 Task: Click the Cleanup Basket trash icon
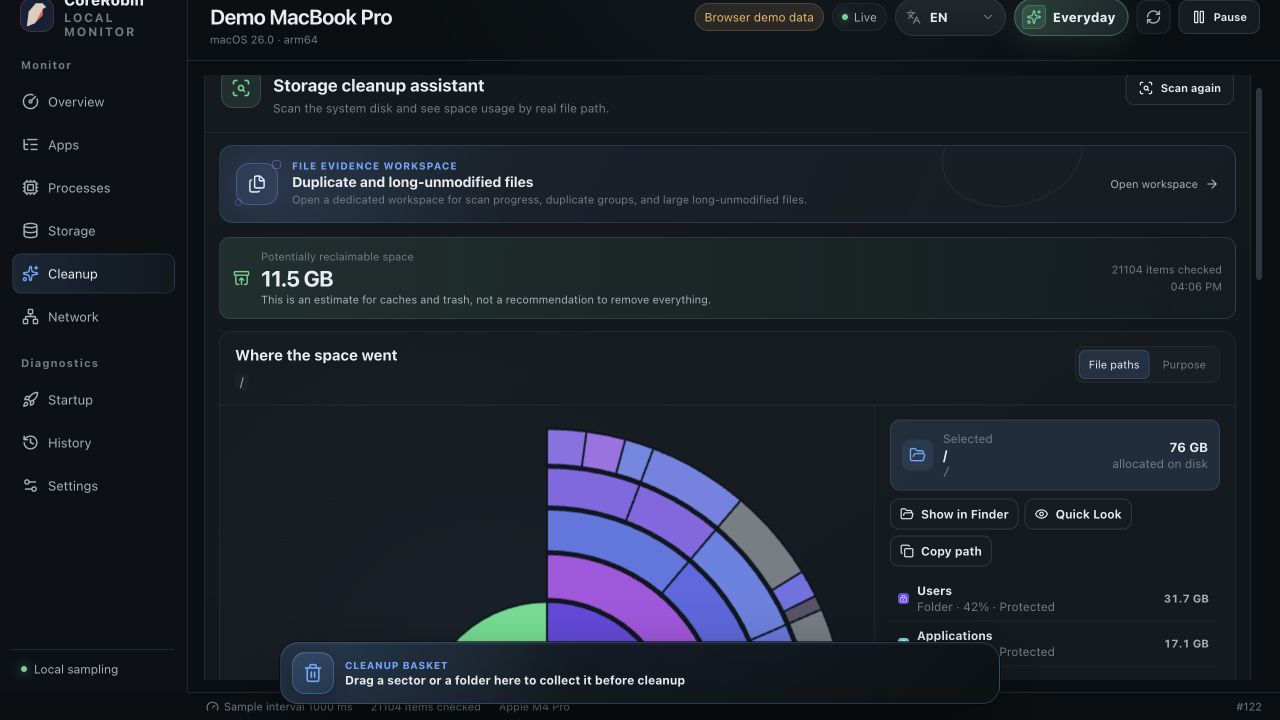[312, 673]
